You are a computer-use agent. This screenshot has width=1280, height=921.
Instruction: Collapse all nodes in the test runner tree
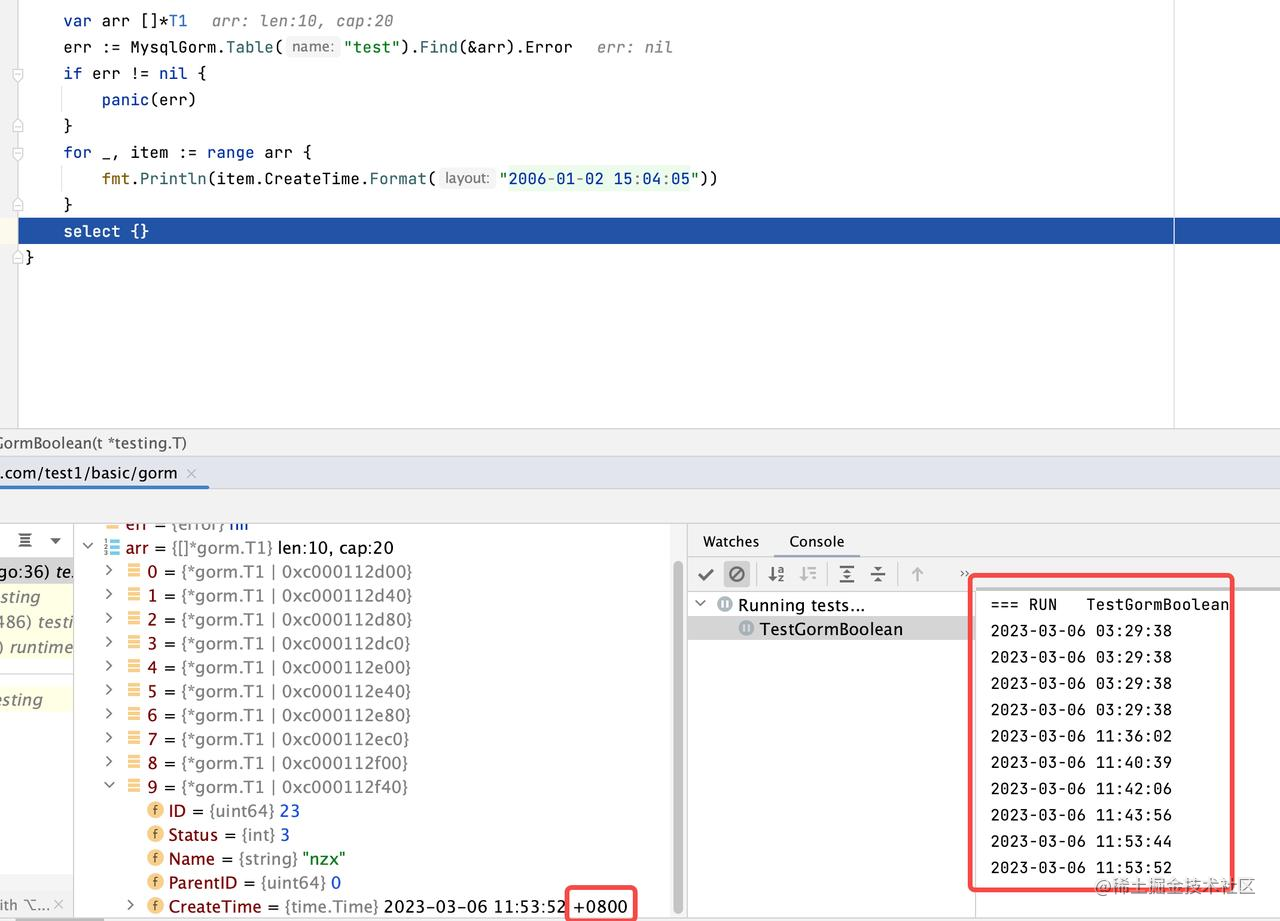(878, 574)
